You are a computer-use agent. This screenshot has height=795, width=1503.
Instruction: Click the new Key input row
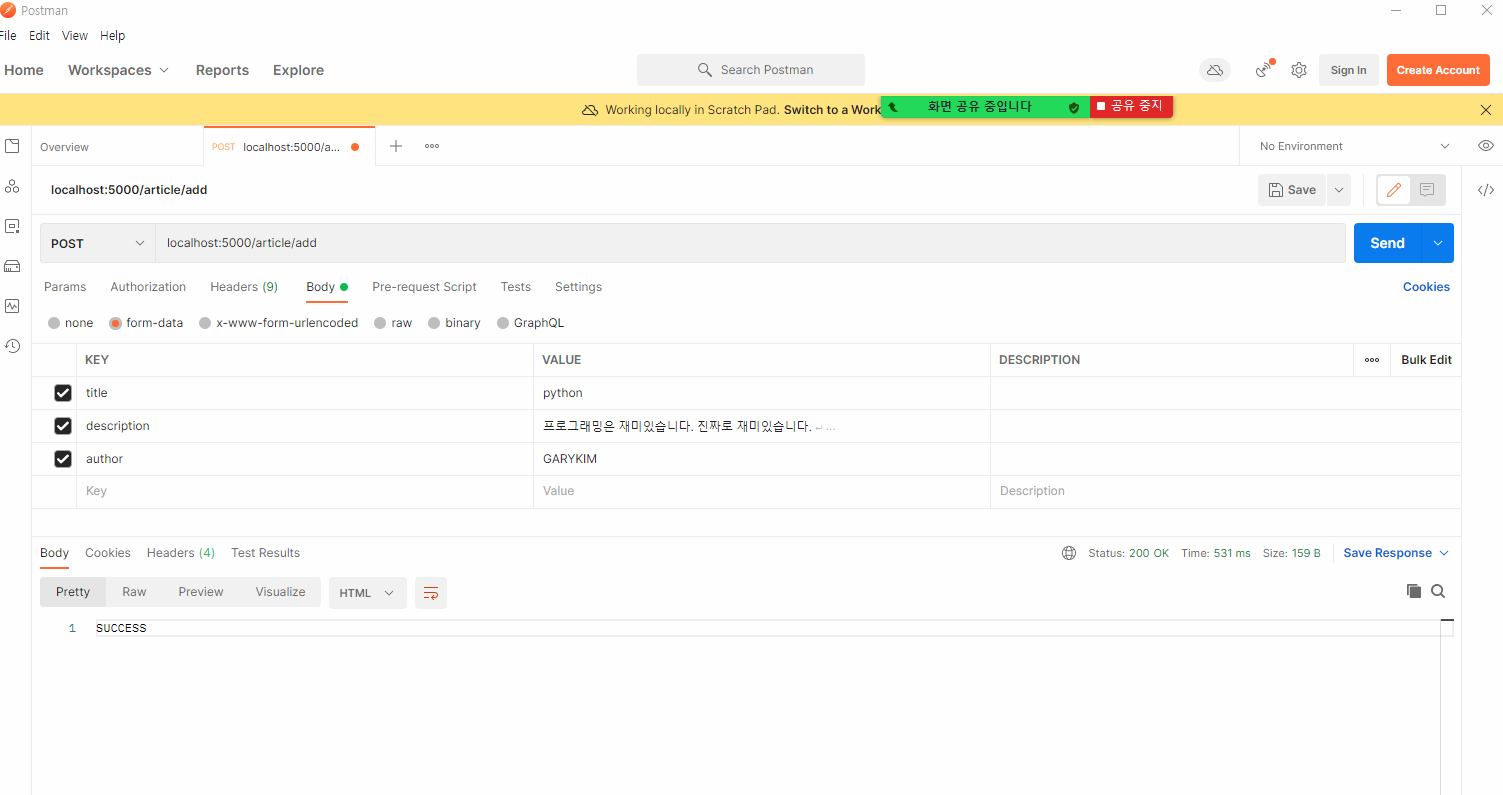click(x=300, y=490)
